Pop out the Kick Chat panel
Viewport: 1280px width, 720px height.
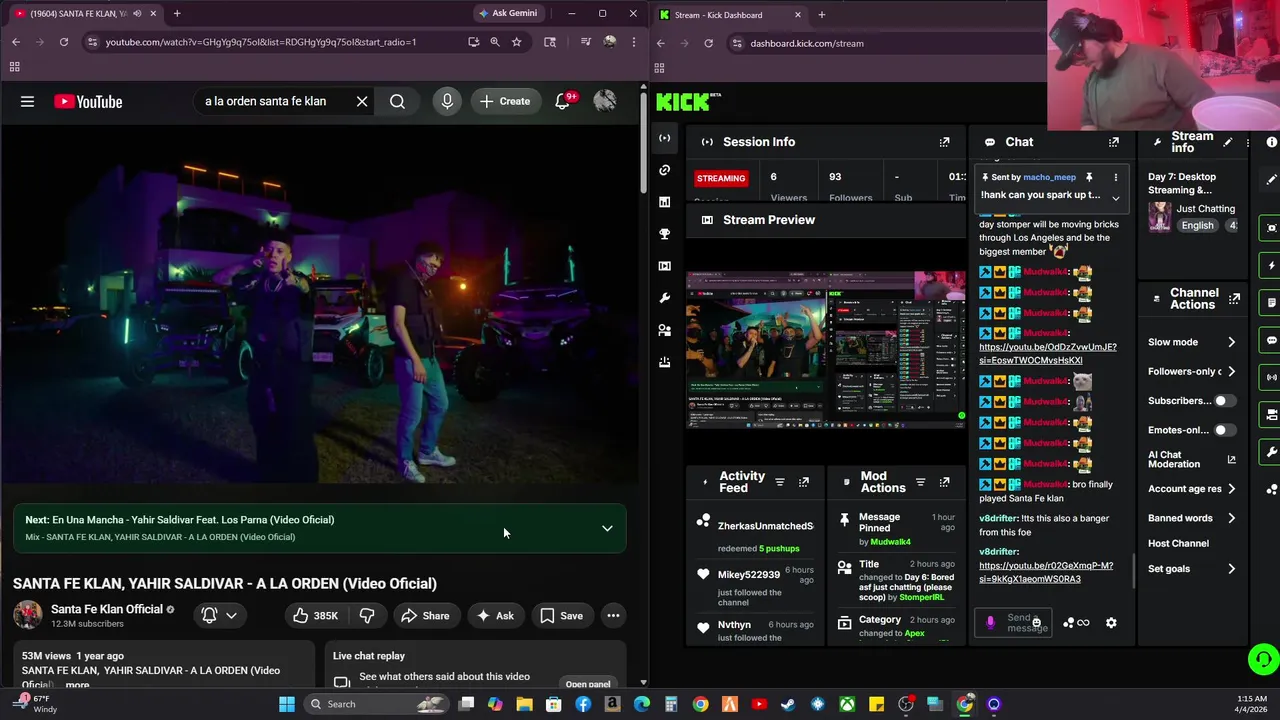[x=1114, y=142]
